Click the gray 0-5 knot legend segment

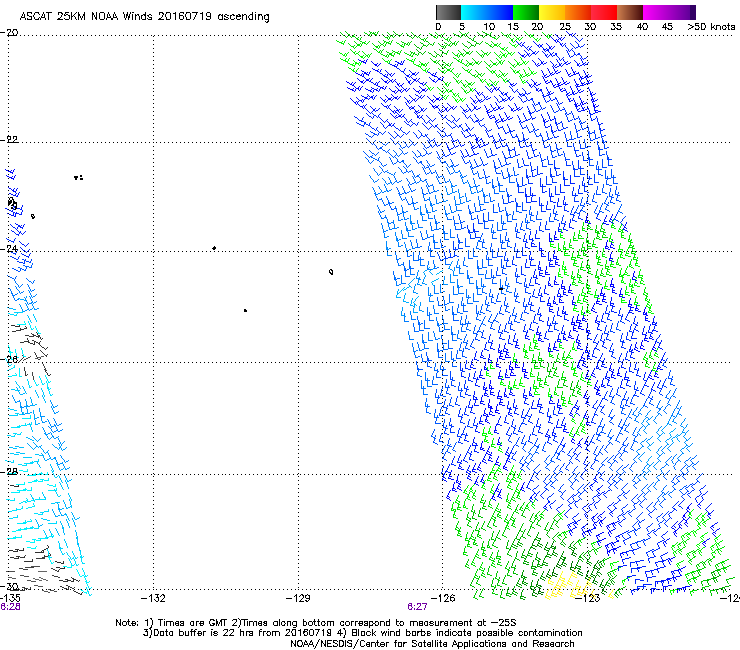448,12
